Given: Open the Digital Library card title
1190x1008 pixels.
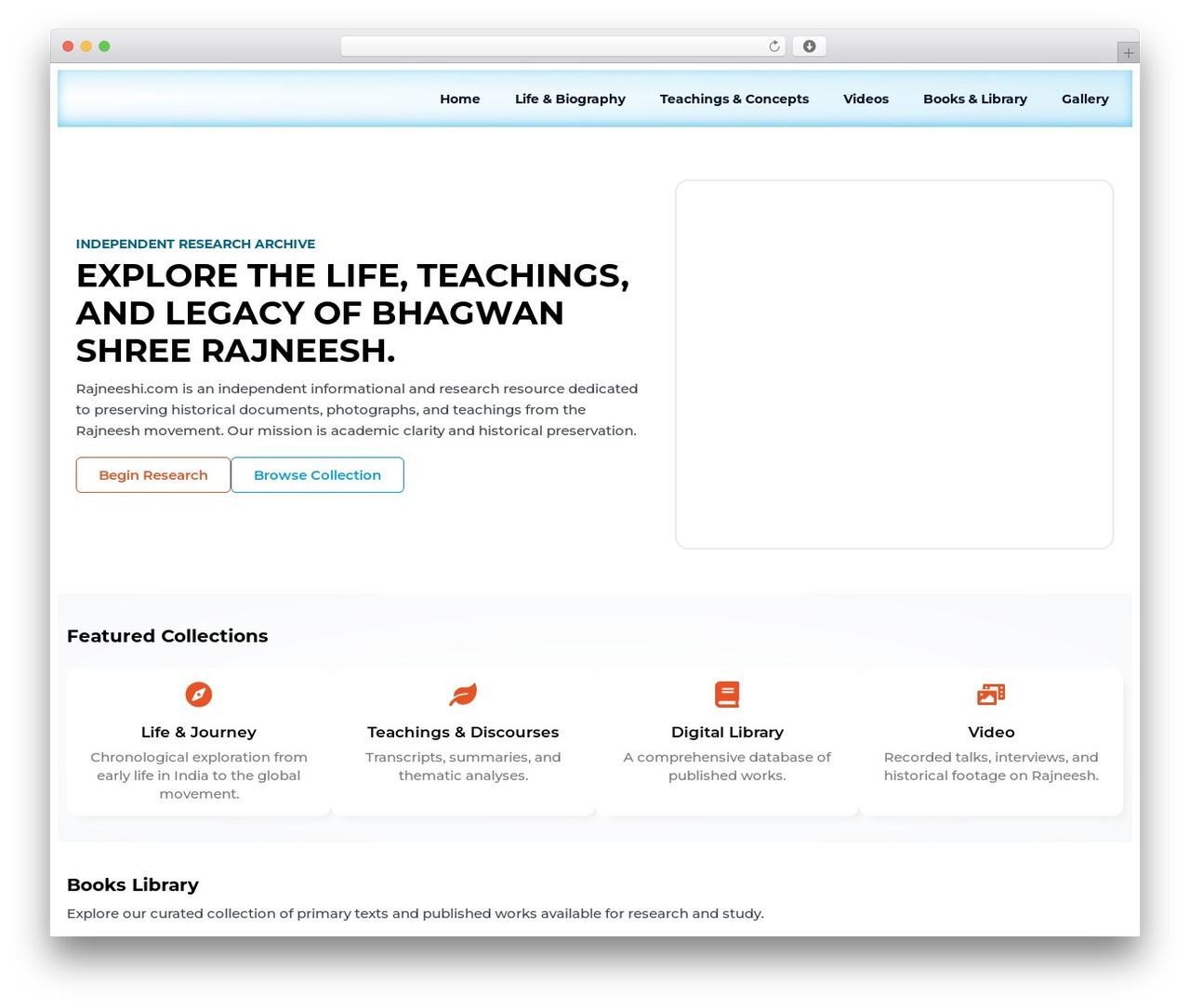Looking at the screenshot, I should coord(727,733).
